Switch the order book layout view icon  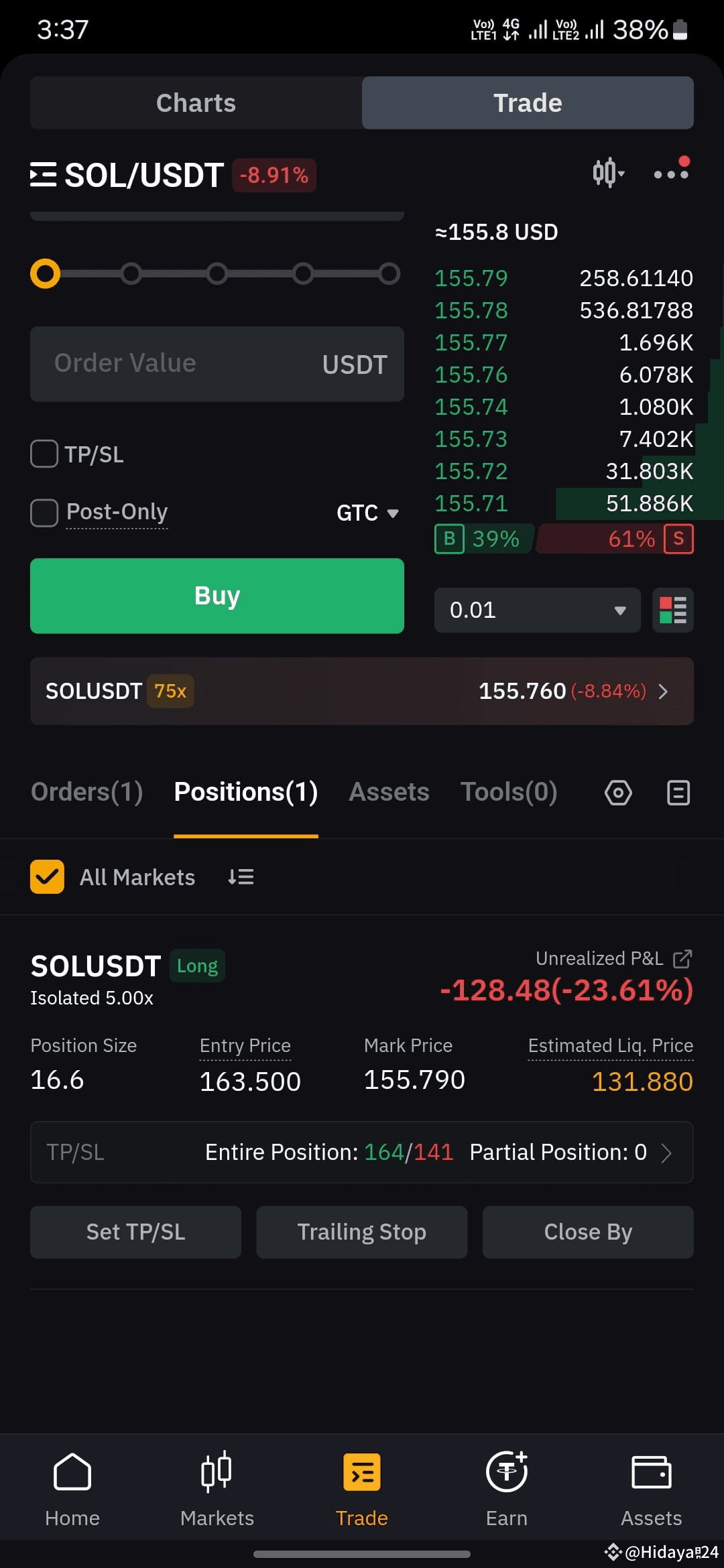pyautogui.click(x=673, y=610)
